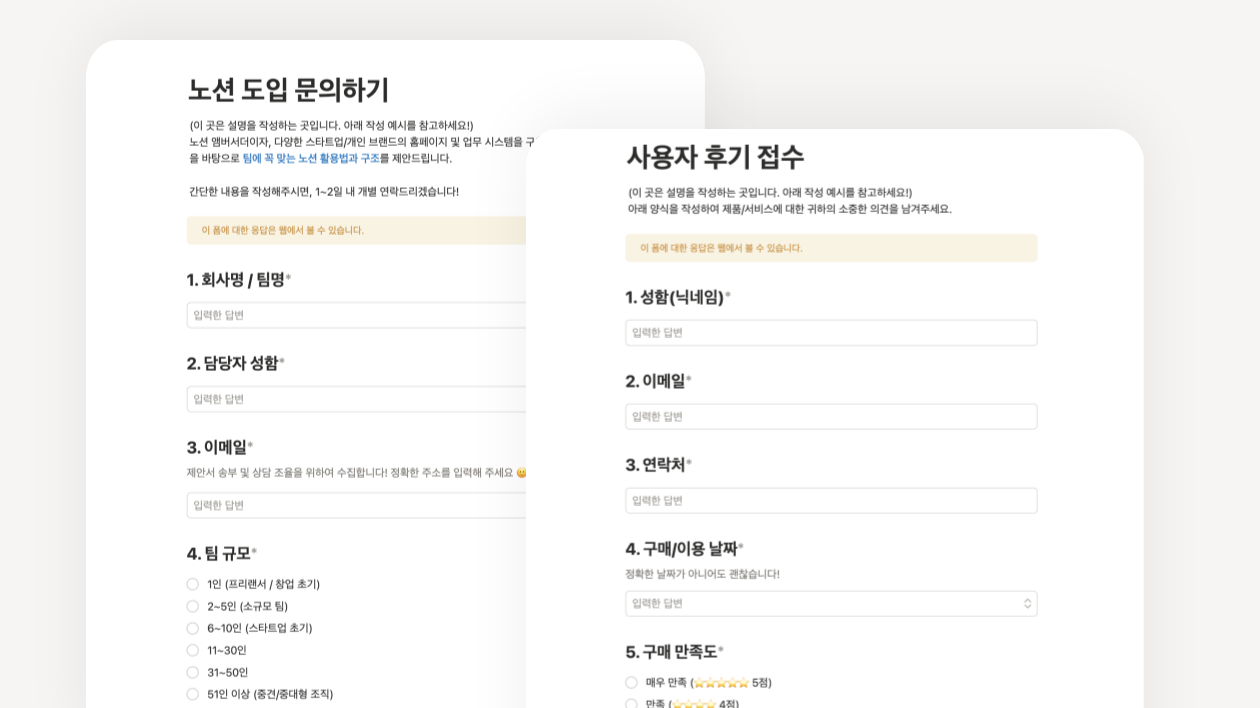
Task: Pick the 11~30인 team size option
Action: (193, 650)
